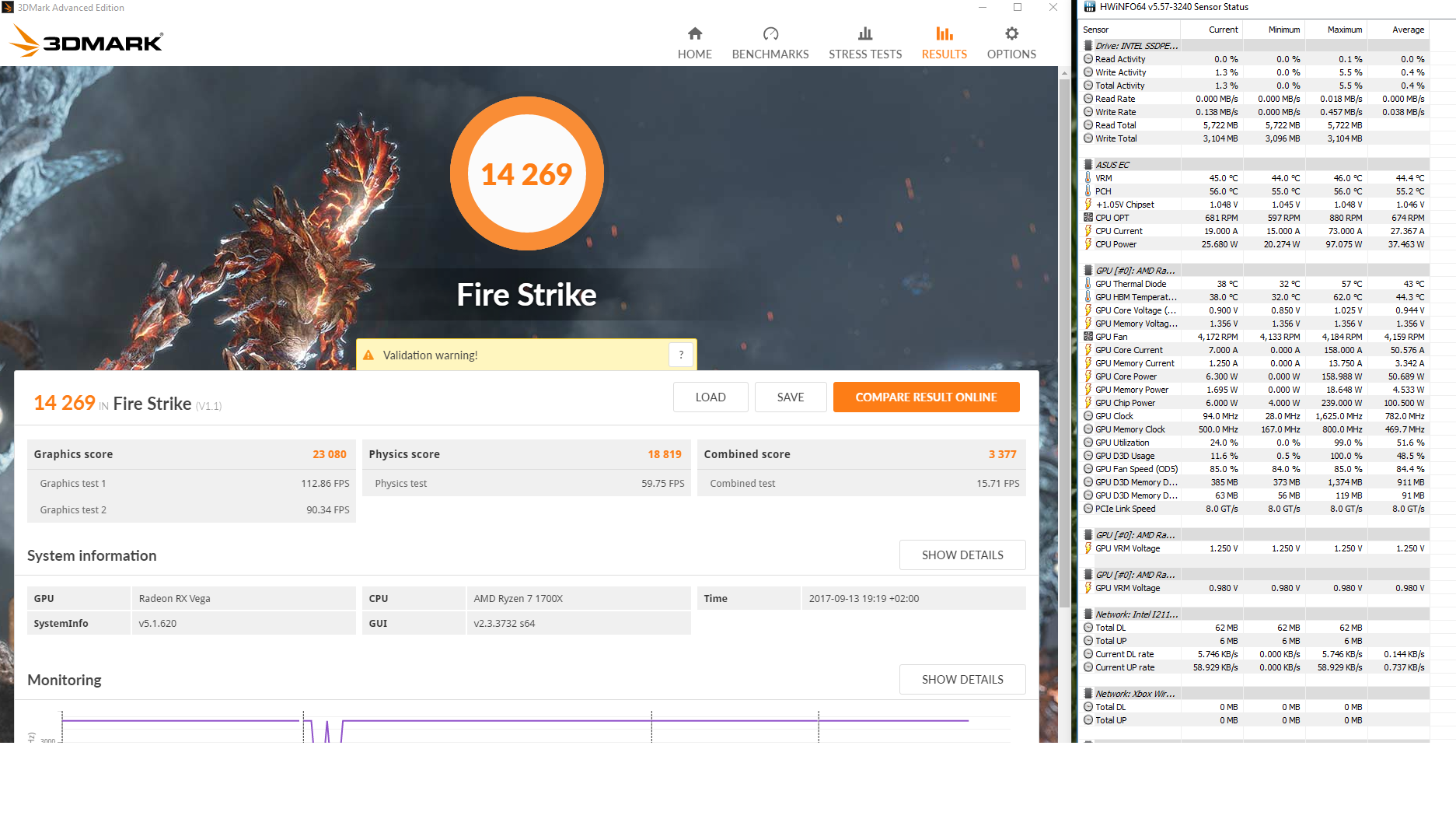The image size is (1456, 840).
Task: Click the drive icon beside Drive: INTEL SSDPE
Action: 1088,46
